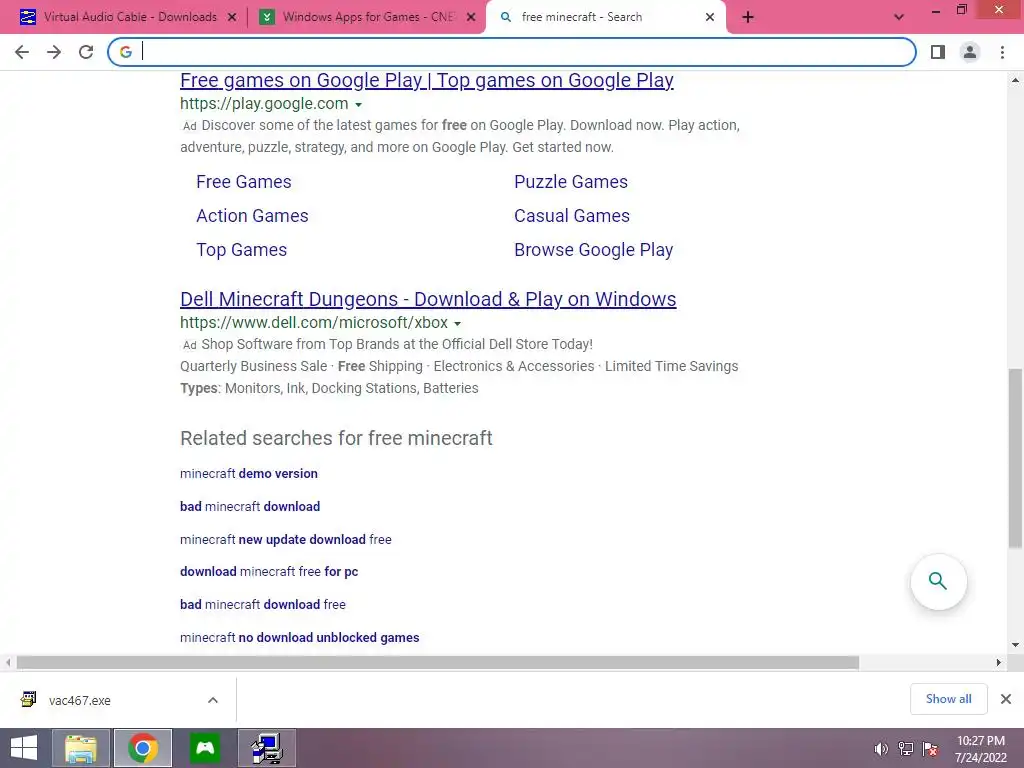Click the network tray icon
This screenshot has height=768, width=1024.
(x=906, y=749)
